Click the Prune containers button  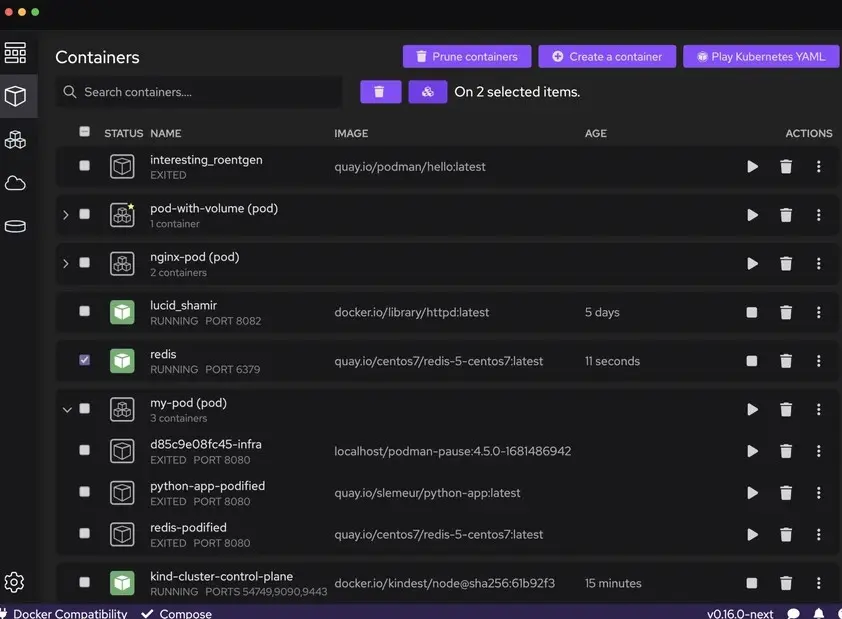click(x=466, y=57)
